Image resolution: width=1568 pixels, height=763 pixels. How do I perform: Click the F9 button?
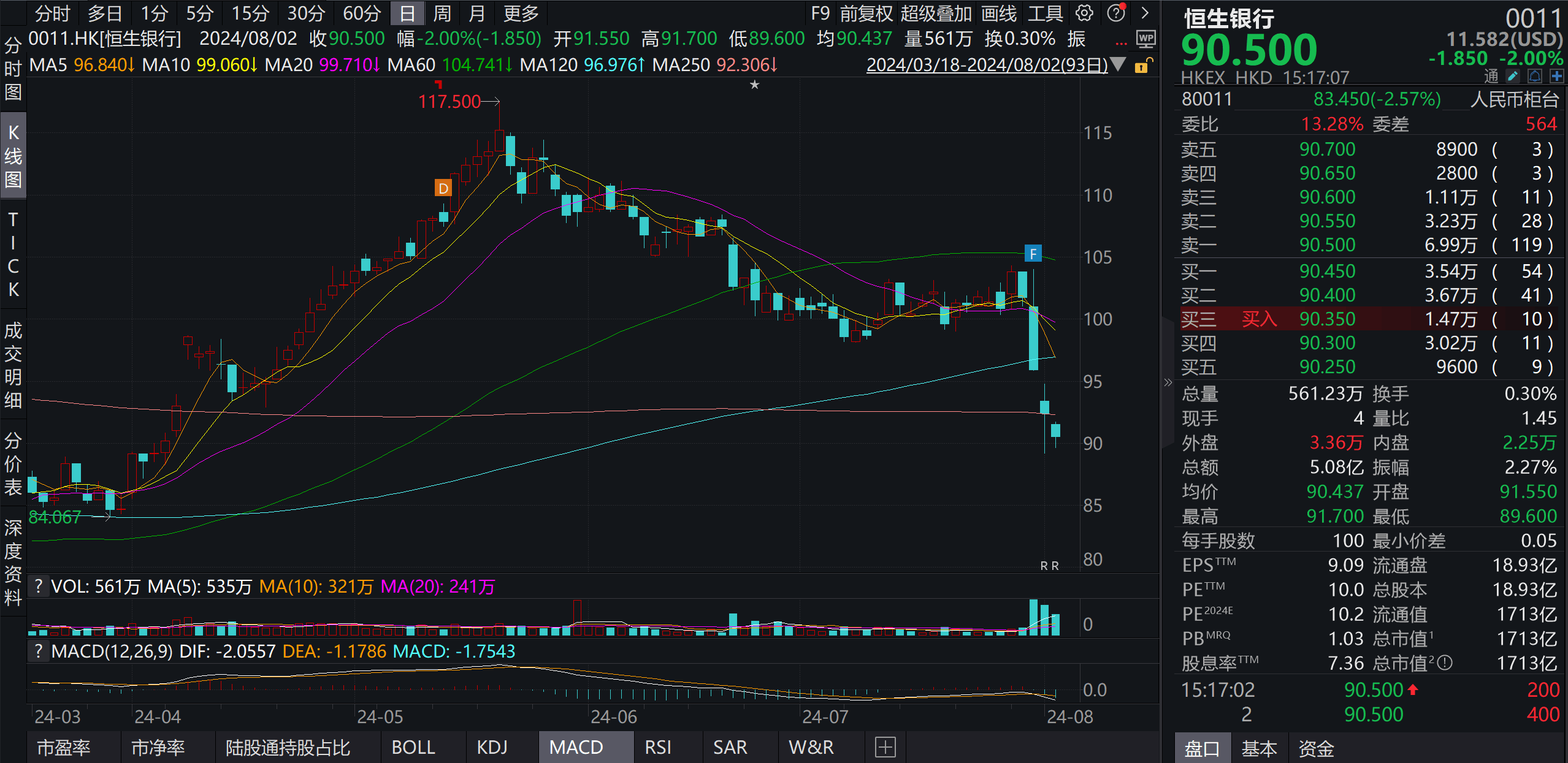pyautogui.click(x=820, y=13)
